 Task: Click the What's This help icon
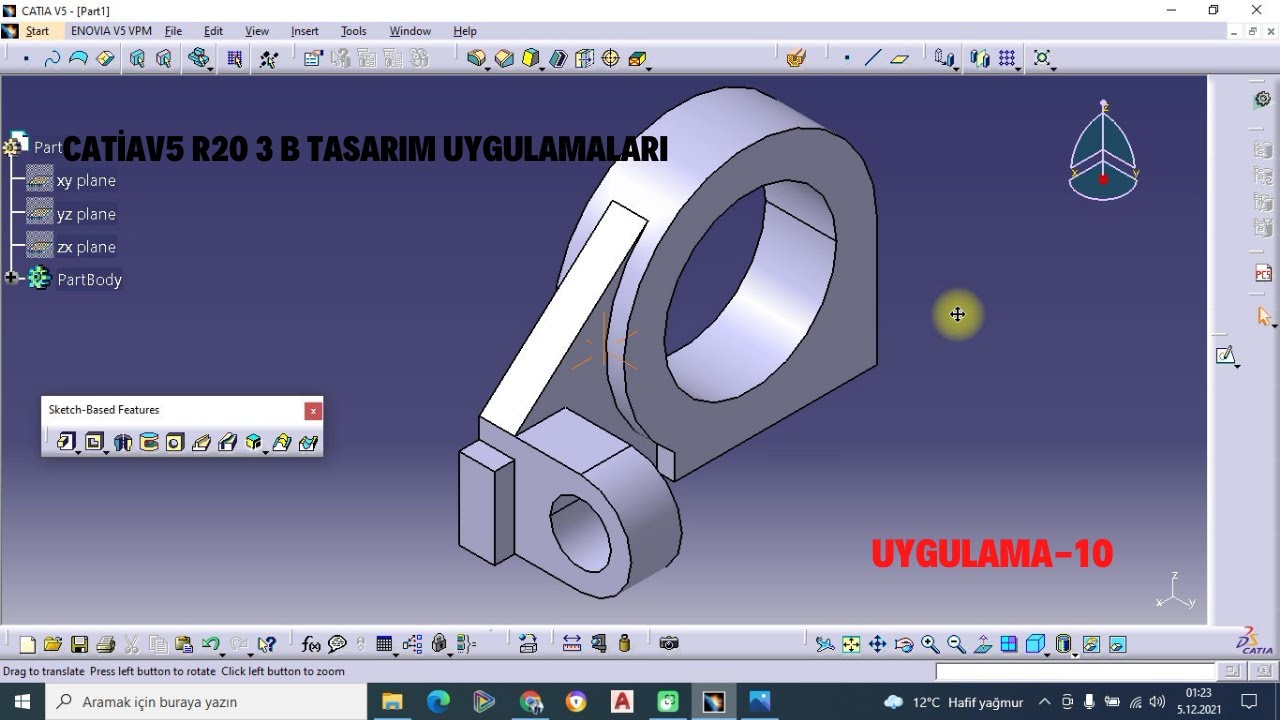[x=266, y=644]
